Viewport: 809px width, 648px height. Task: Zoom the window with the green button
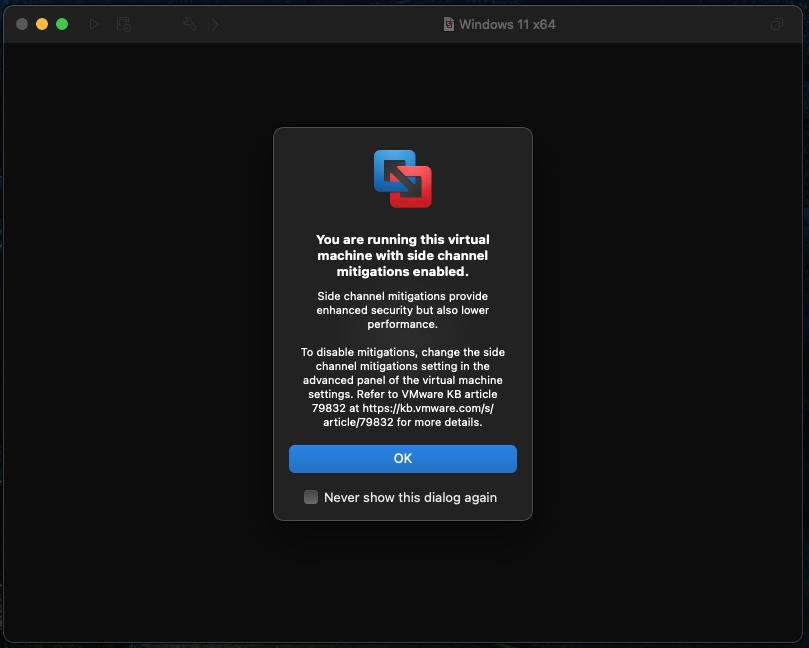[62, 24]
